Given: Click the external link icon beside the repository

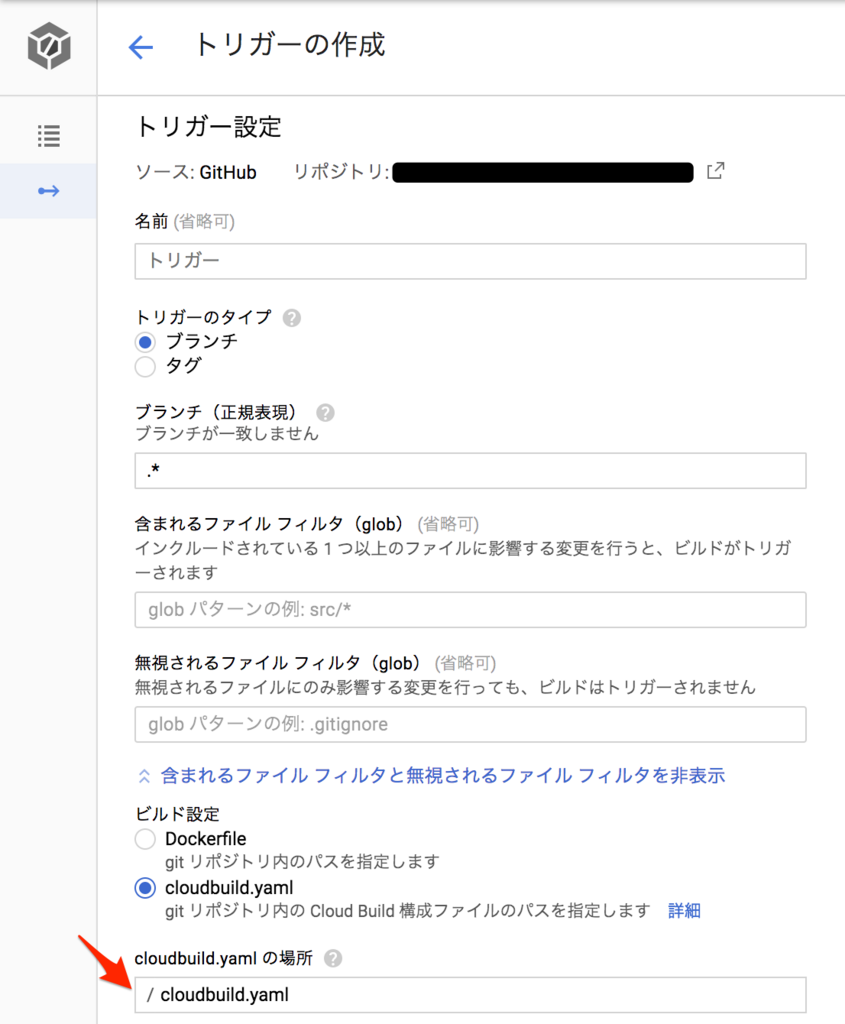Looking at the screenshot, I should point(715,171).
